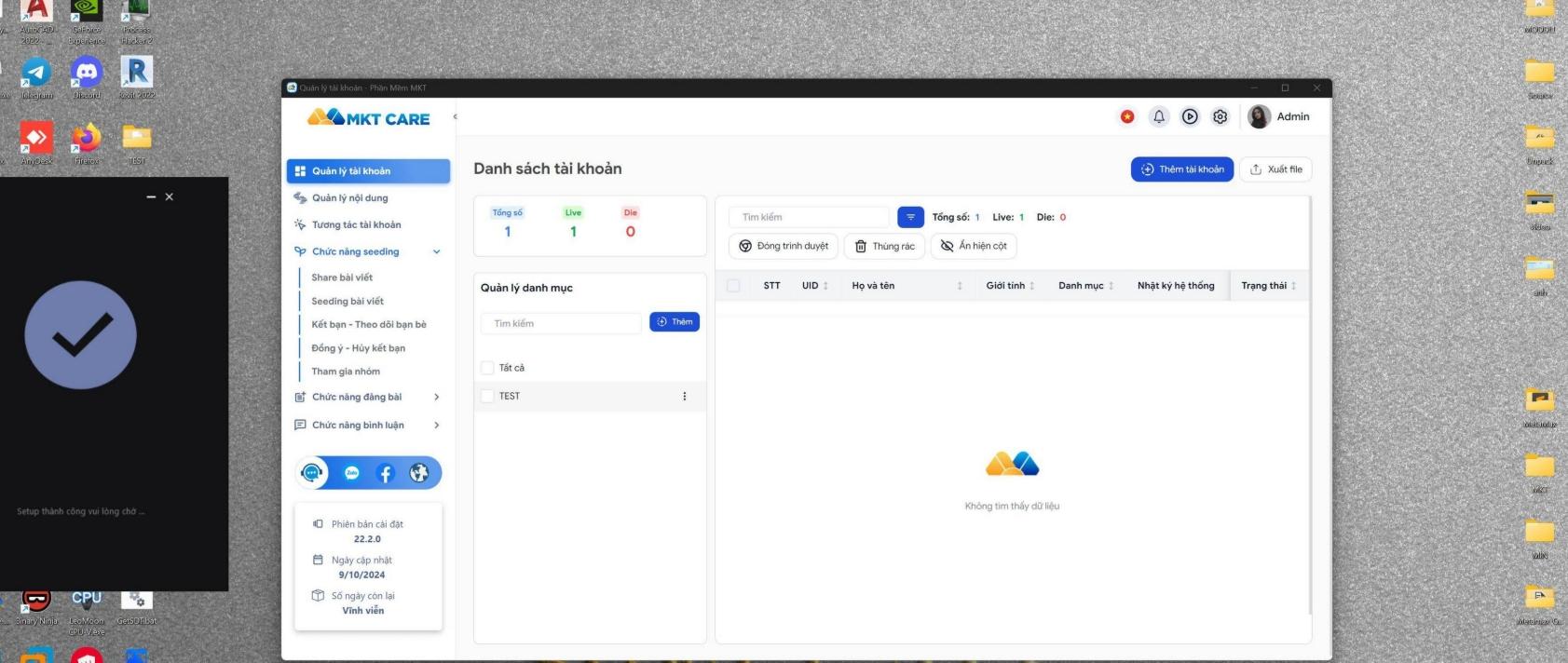Viewport: 1568px width, 663px height.
Task: Open the 'Quản lý nội dung' menu item
Action: coord(350,197)
